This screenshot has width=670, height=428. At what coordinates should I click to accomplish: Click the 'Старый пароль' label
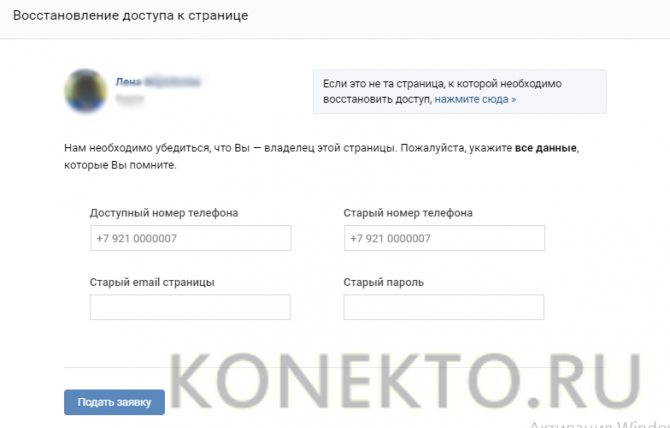[x=384, y=282]
